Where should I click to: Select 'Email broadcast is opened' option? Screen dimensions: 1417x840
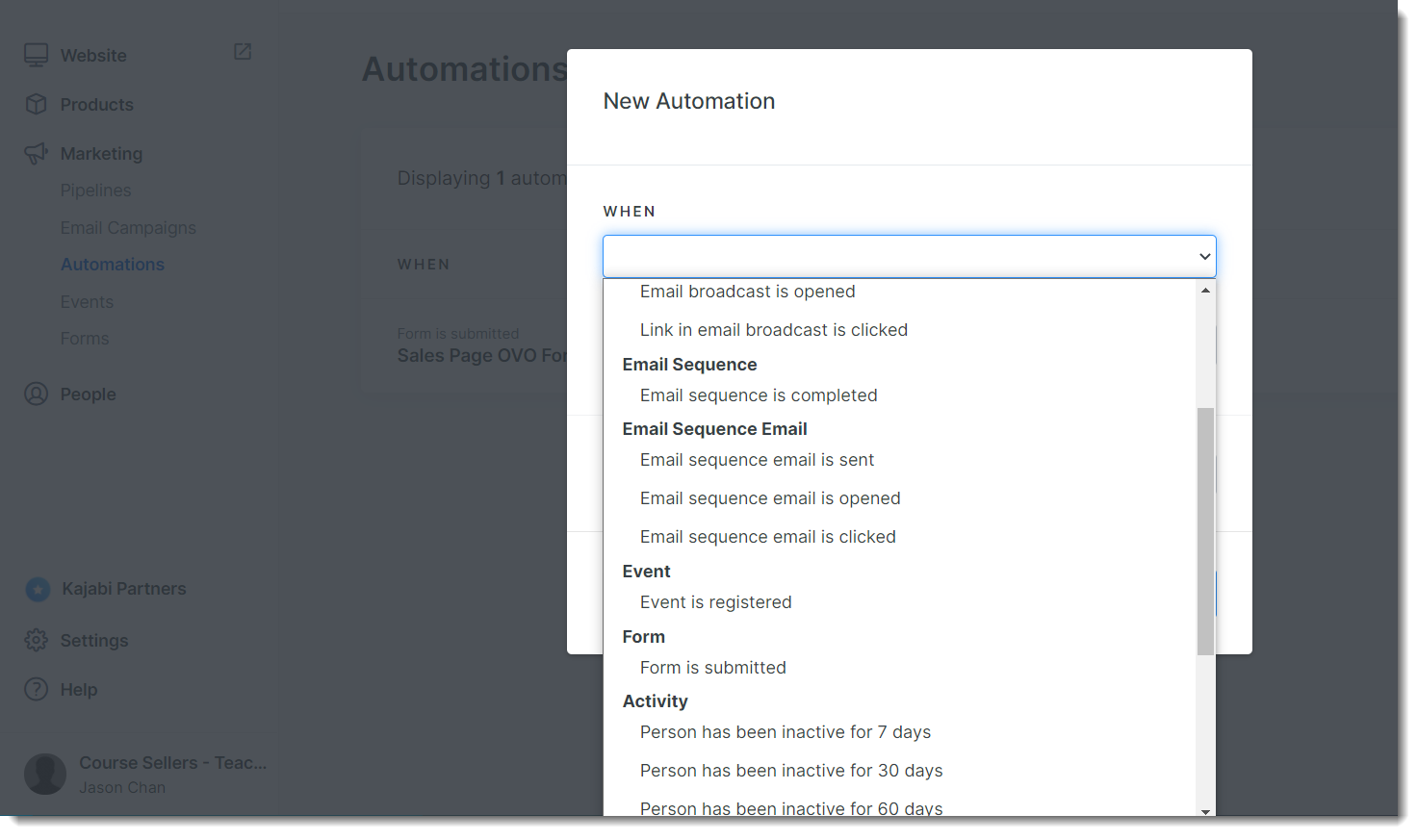coord(747,292)
